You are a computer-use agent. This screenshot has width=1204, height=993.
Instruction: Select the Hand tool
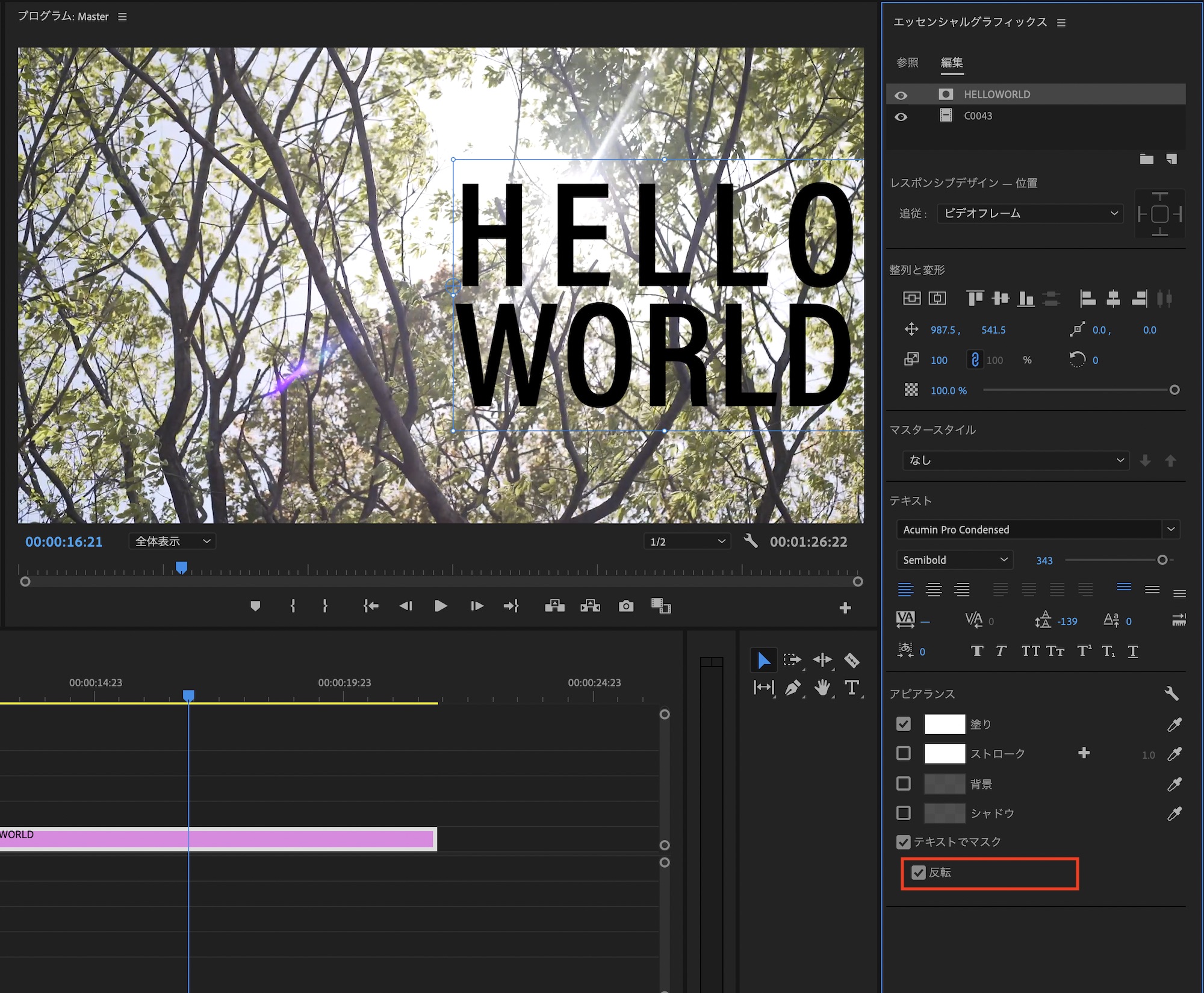822,688
